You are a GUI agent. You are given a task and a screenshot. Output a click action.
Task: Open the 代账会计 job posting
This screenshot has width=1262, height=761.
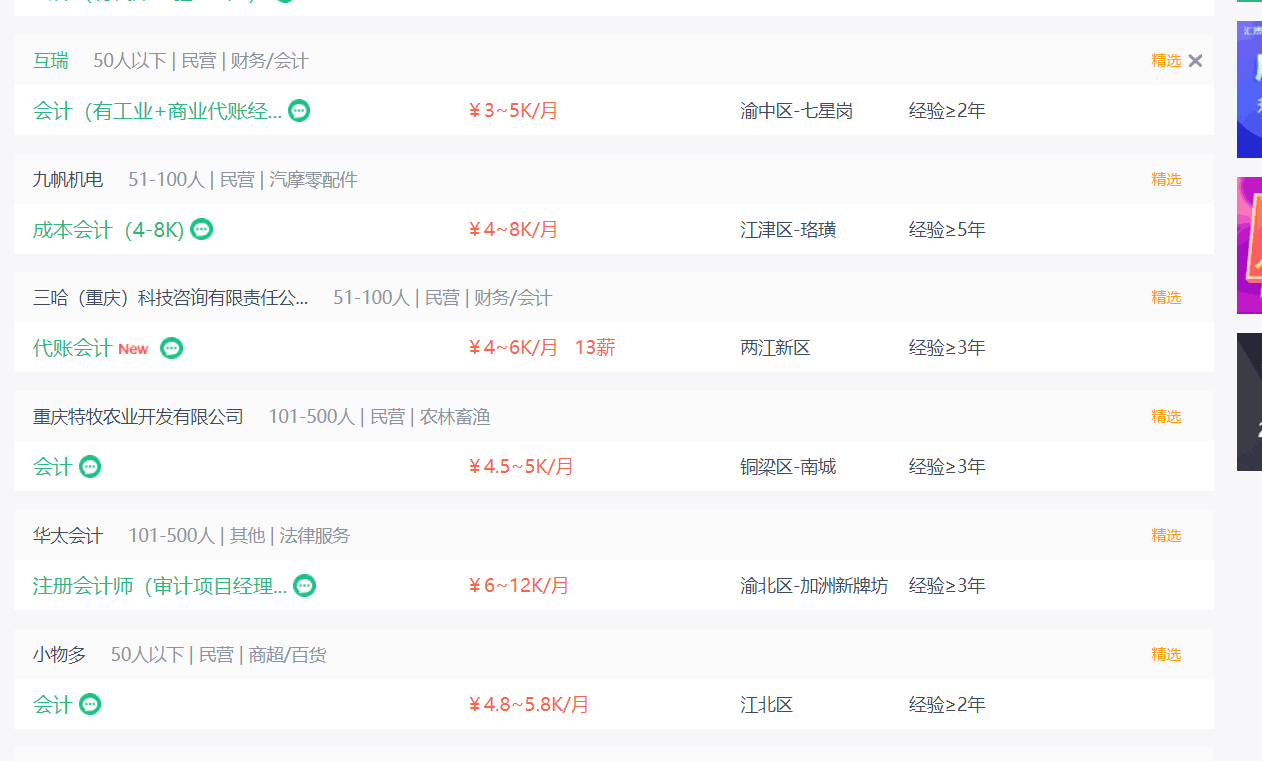point(72,348)
